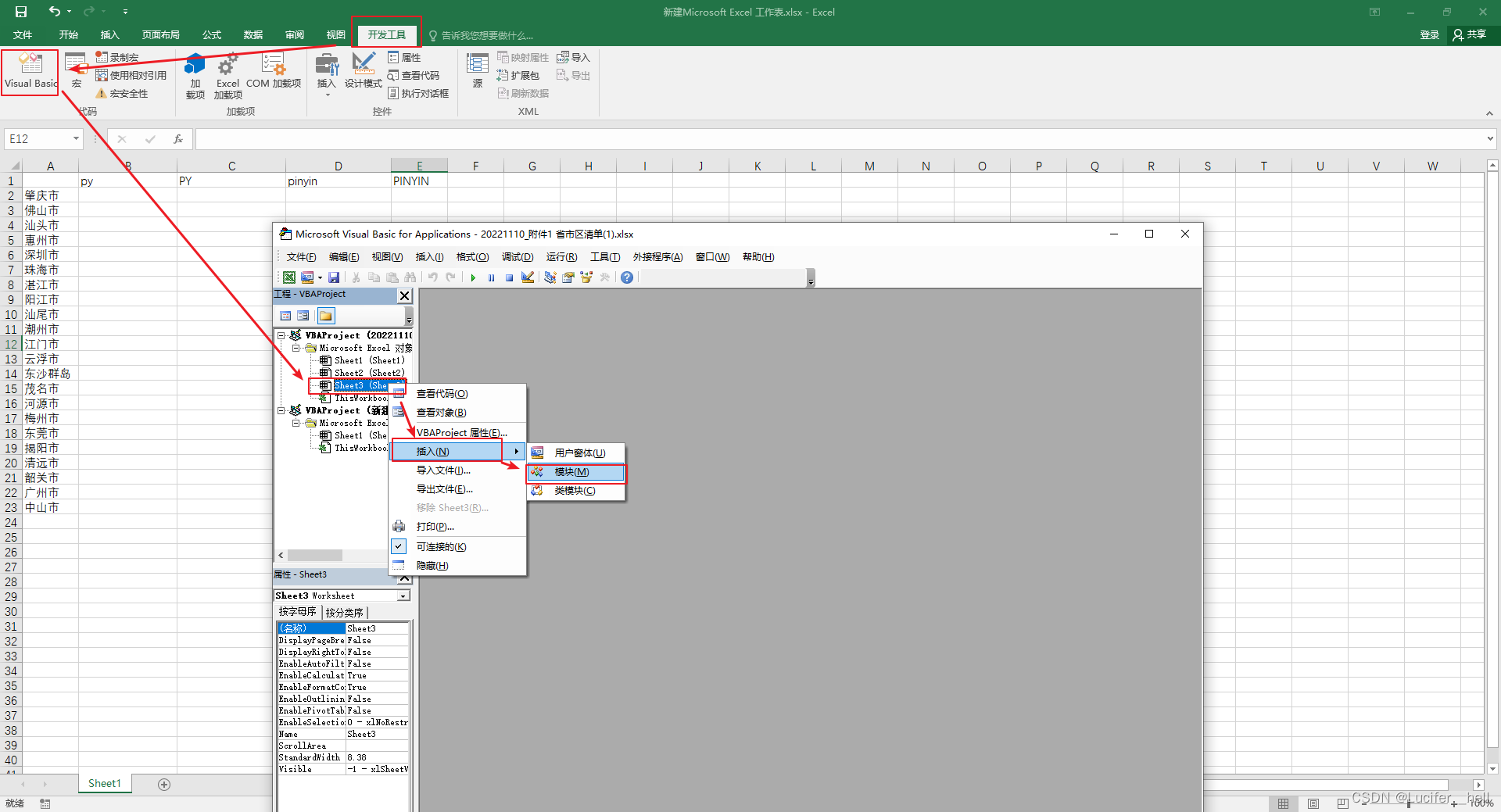Click the fx insert function button
The height and width of the screenshot is (812, 1501).
point(178,138)
